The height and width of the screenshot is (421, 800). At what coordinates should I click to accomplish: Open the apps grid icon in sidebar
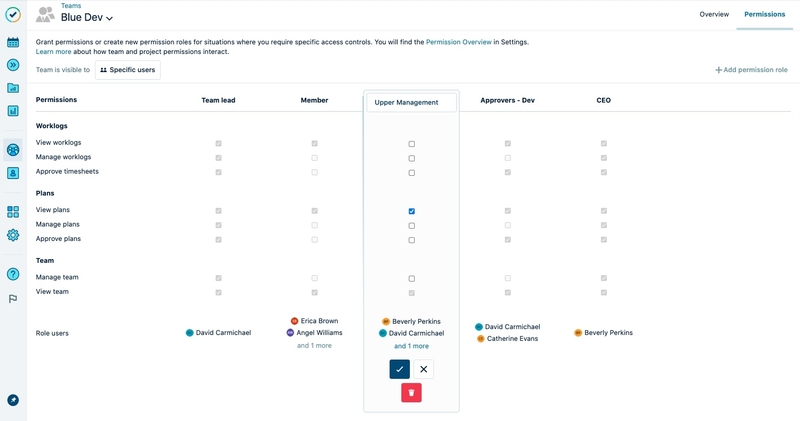(13, 212)
